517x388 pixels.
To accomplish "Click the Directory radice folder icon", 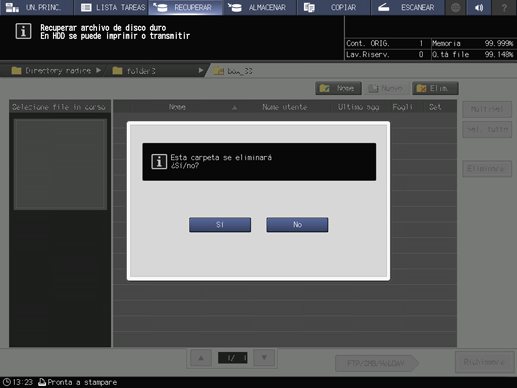I will pyautogui.click(x=16, y=70).
